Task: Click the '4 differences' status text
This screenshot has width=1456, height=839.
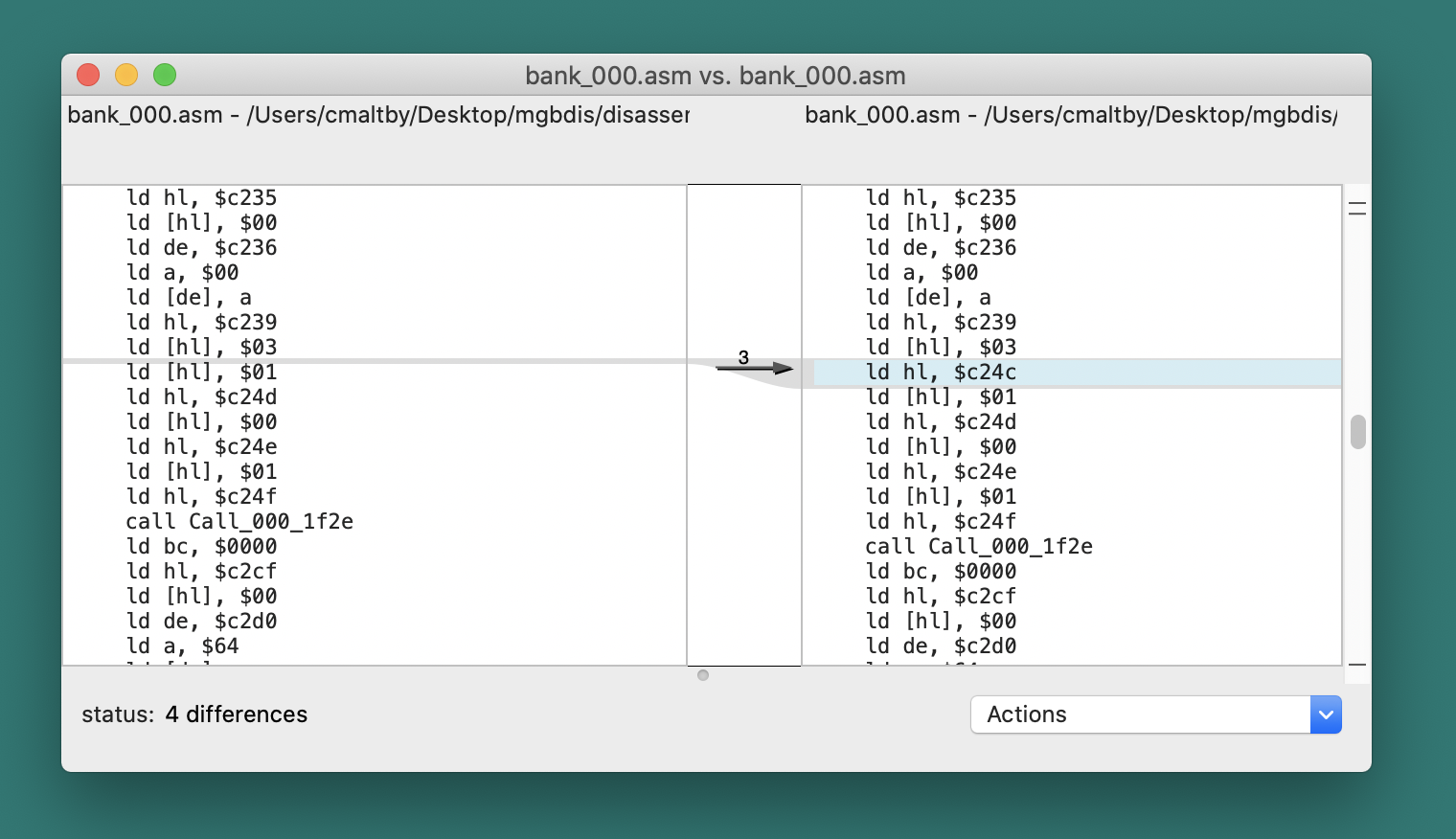Action: point(237,714)
